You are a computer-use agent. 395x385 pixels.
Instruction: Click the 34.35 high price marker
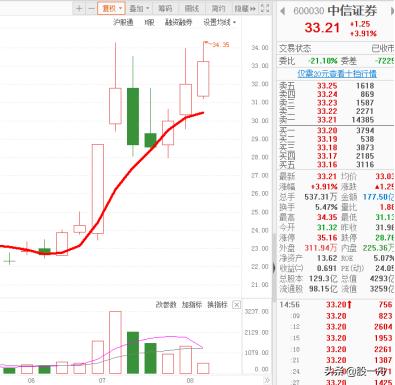coord(220,45)
